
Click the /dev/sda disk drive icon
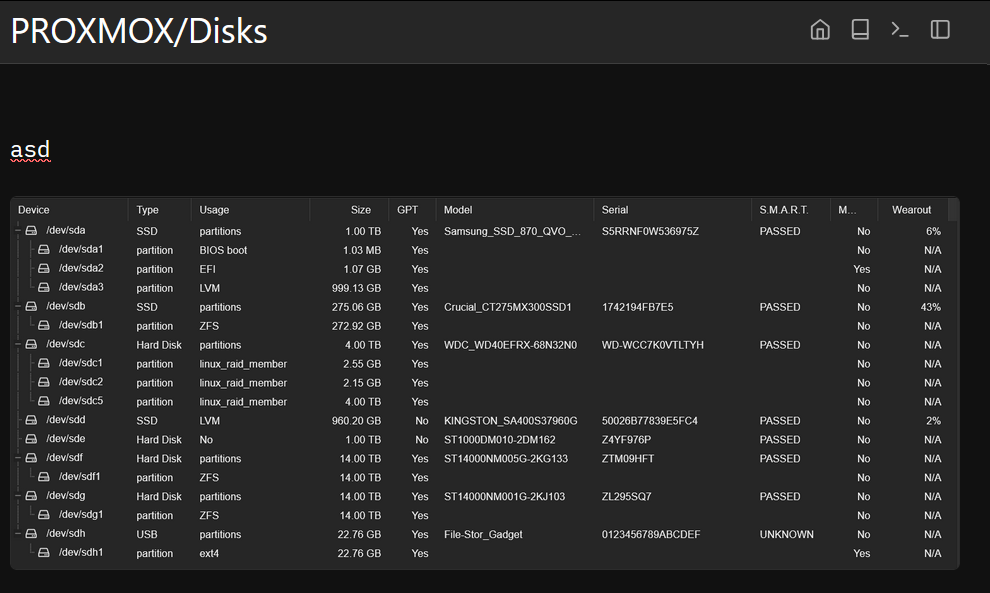click(31, 231)
